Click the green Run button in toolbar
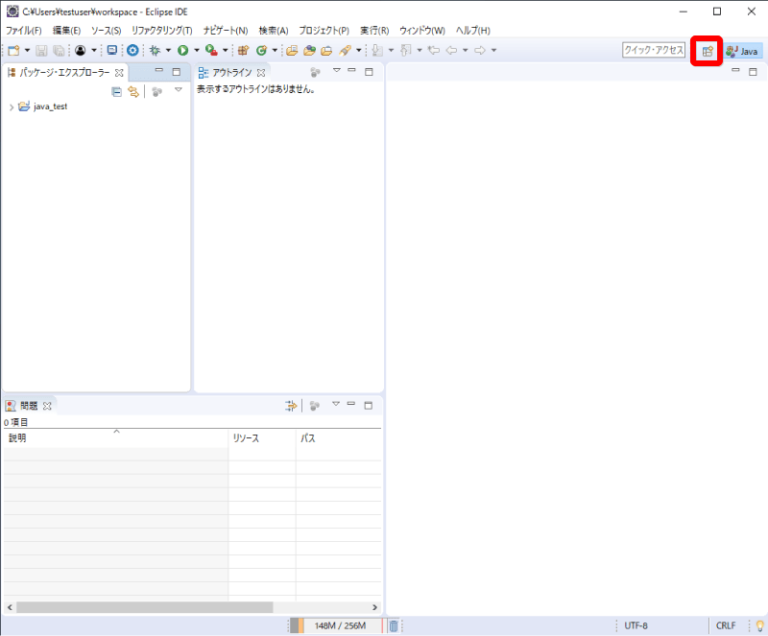 (x=183, y=50)
